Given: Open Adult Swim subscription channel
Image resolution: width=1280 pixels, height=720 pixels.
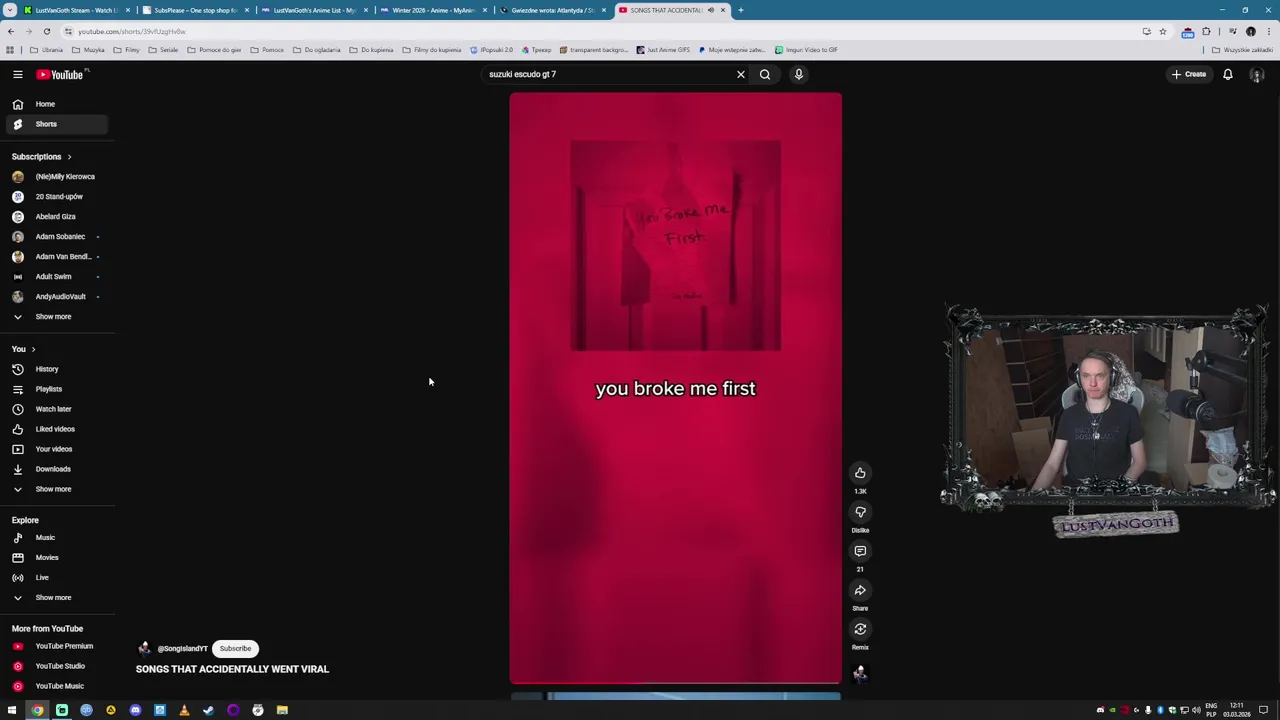Looking at the screenshot, I should [x=57, y=277].
